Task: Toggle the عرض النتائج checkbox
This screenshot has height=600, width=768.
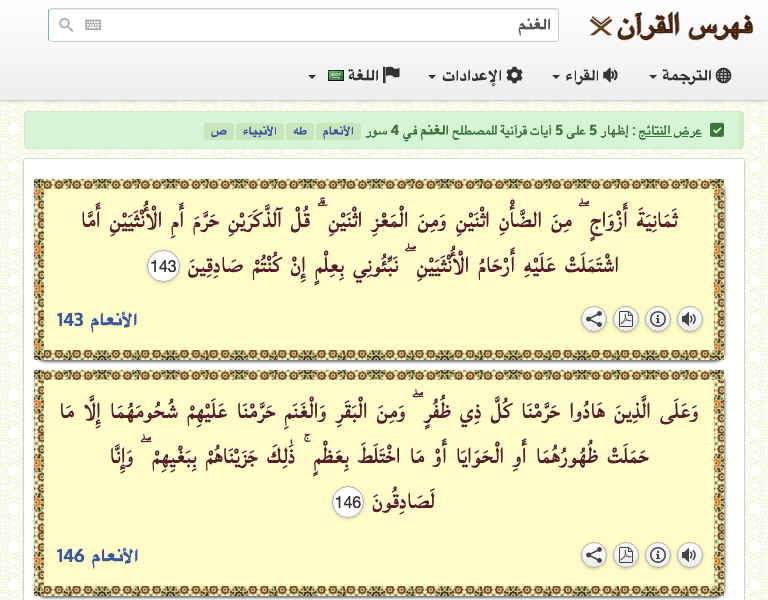Action: pyautogui.click(x=717, y=131)
